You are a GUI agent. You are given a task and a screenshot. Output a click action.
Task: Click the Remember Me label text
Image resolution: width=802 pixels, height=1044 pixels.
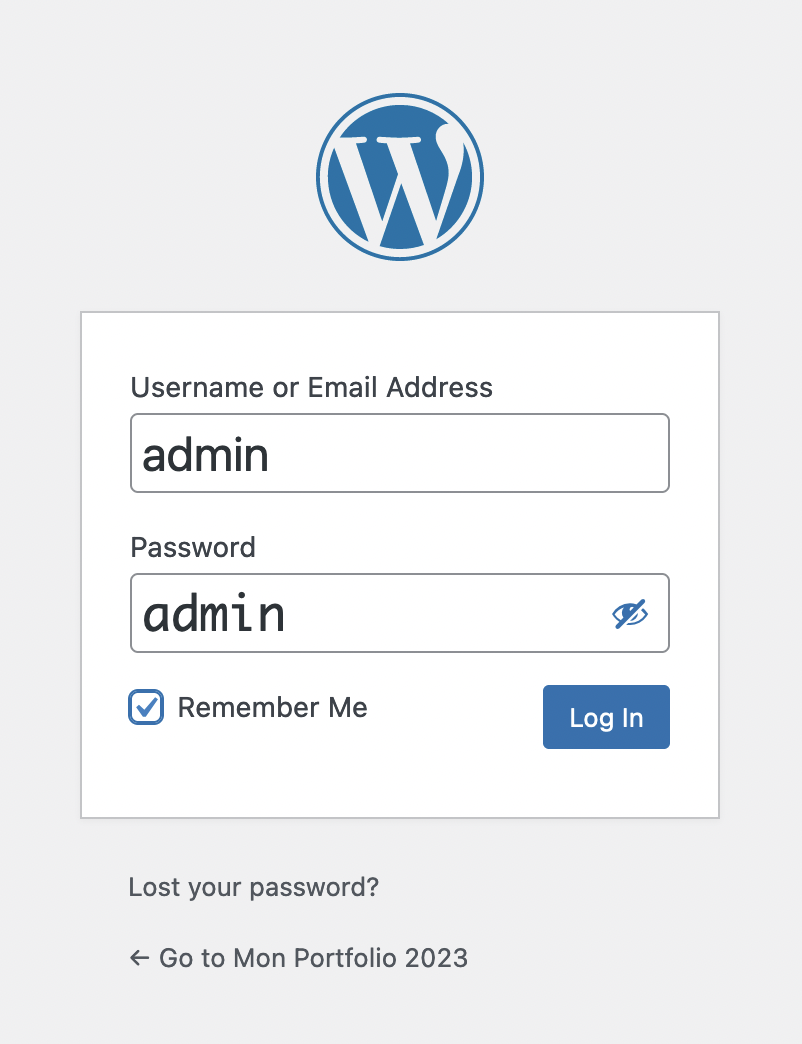pos(272,708)
